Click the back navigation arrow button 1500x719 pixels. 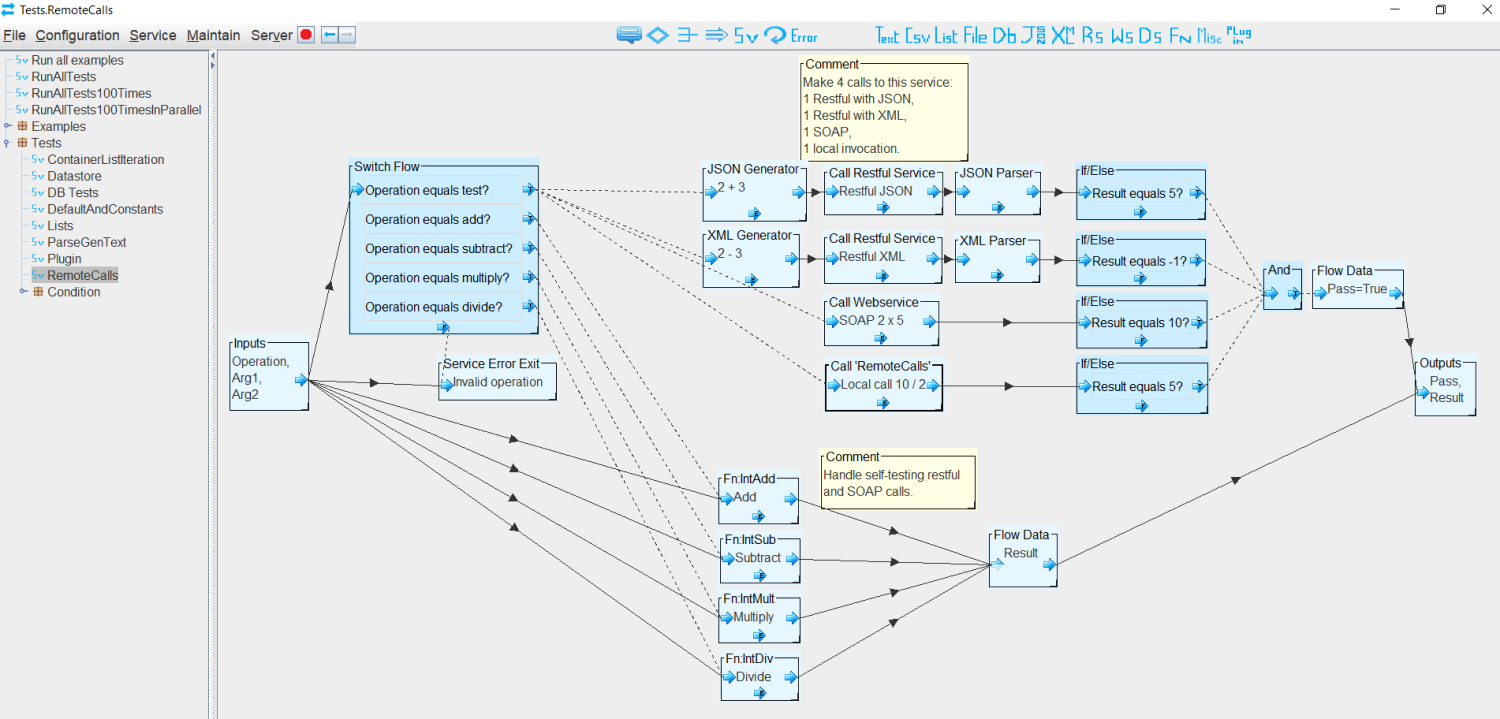coord(329,35)
